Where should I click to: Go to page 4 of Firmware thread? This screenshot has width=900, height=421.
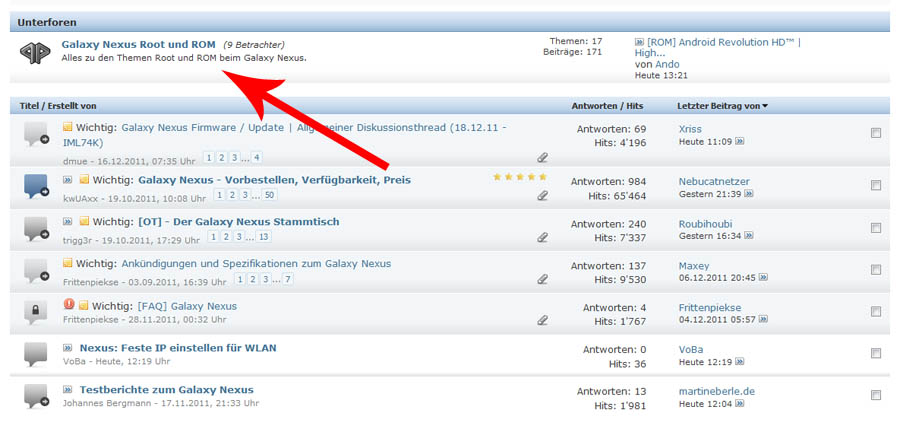257,157
